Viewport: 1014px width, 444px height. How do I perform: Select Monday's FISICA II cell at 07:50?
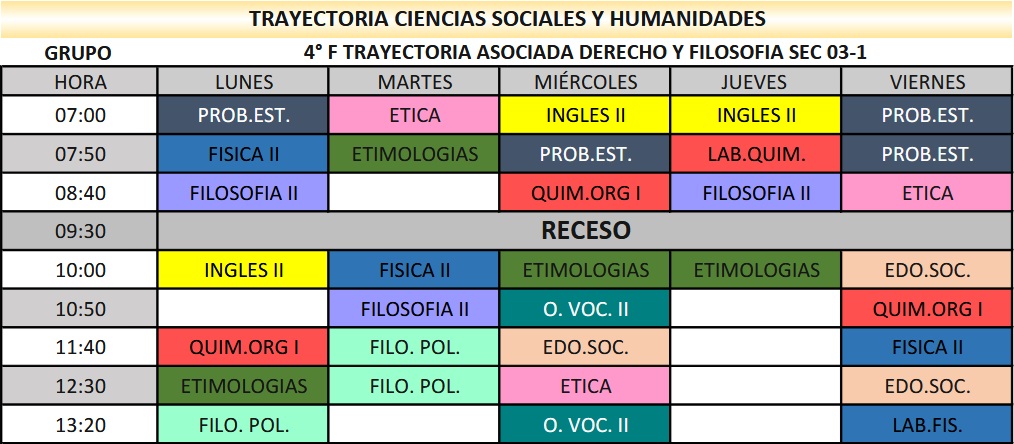244,154
